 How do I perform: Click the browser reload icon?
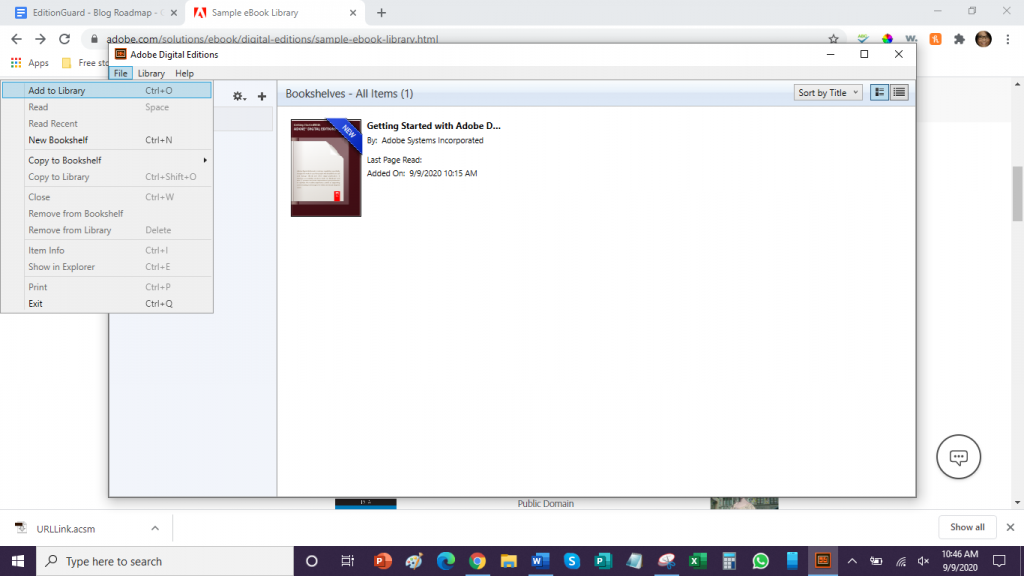pyautogui.click(x=64, y=39)
